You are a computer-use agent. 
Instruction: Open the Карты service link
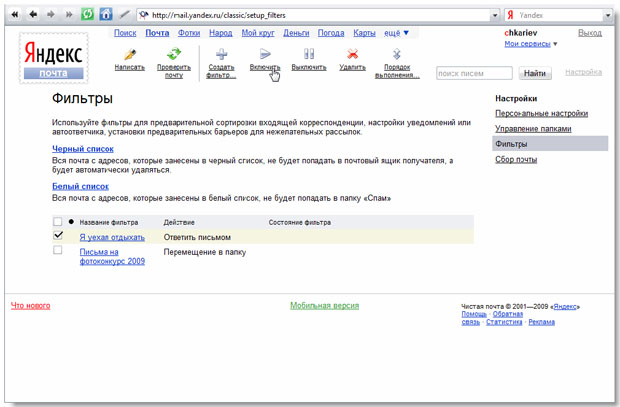[364, 33]
